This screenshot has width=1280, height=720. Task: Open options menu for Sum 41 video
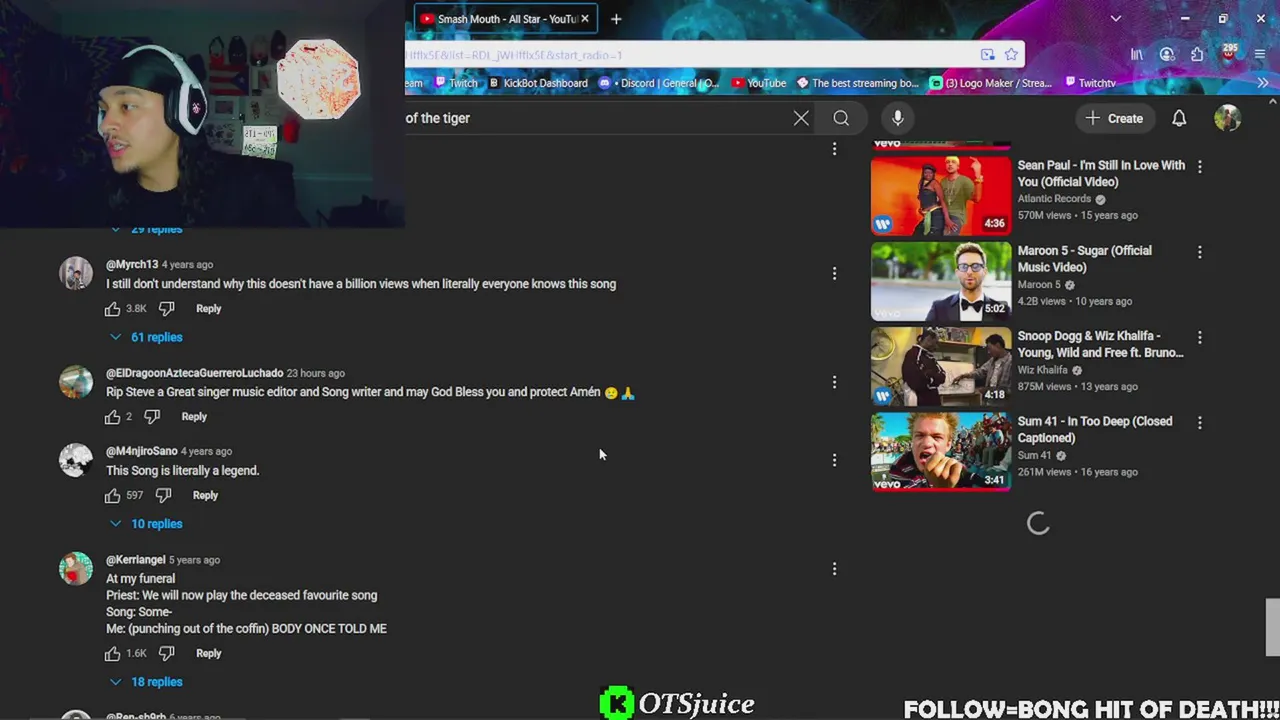(1200, 423)
